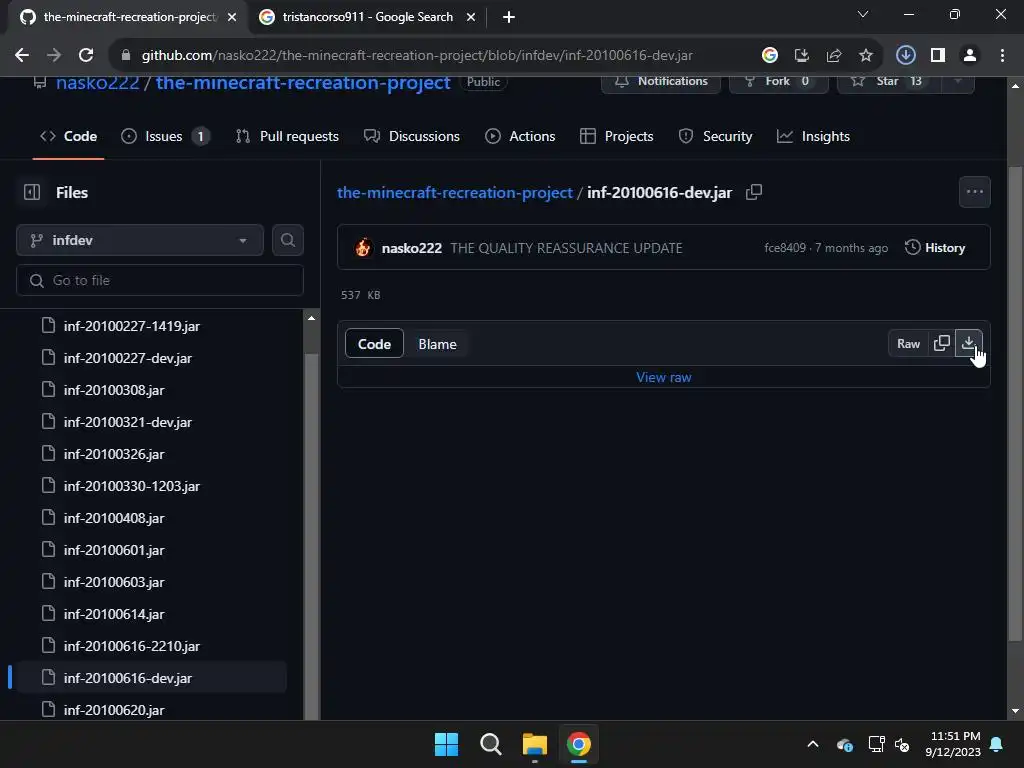The height and width of the screenshot is (768, 1024).
Task: Open the Security tab
Action: click(716, 136)
